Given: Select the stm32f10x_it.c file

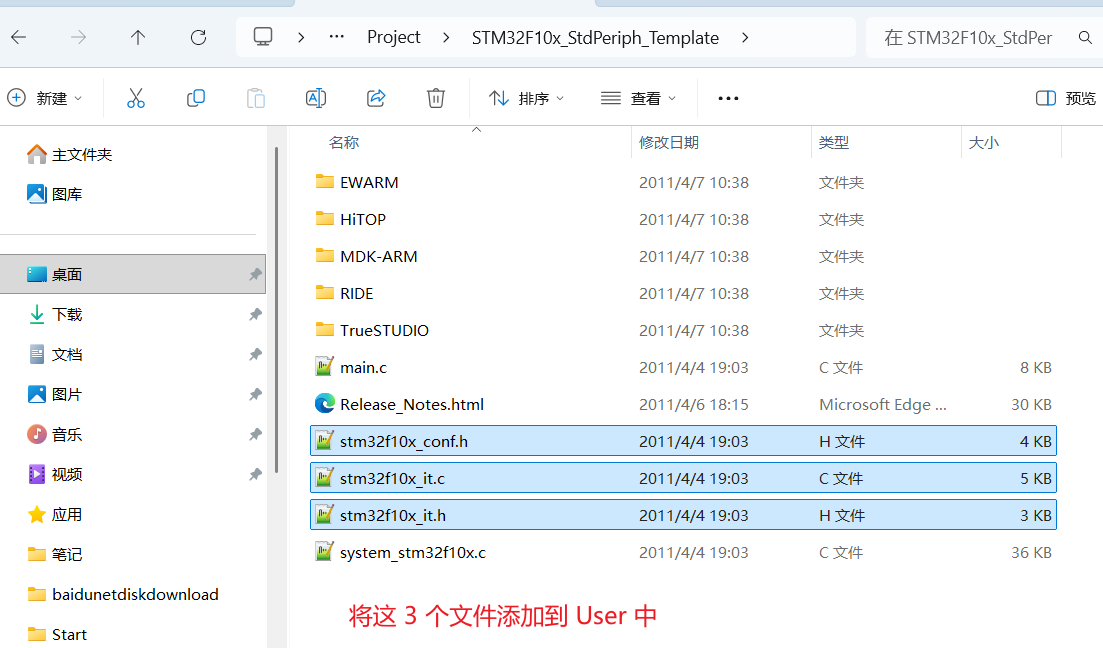Looking at the screenshot, I should click(x=683, y=478).
